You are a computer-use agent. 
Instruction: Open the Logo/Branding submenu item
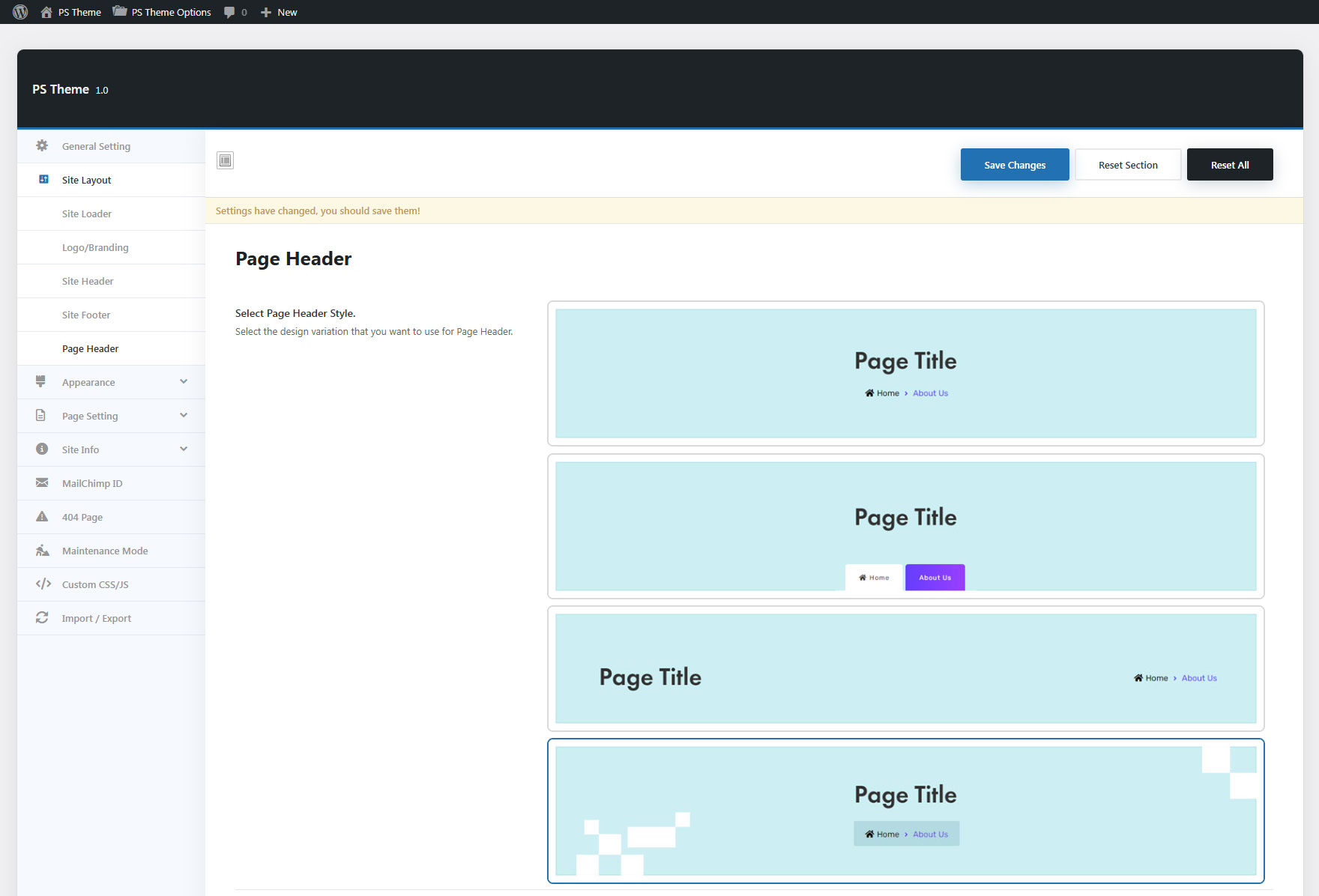[x=95, y=247]
